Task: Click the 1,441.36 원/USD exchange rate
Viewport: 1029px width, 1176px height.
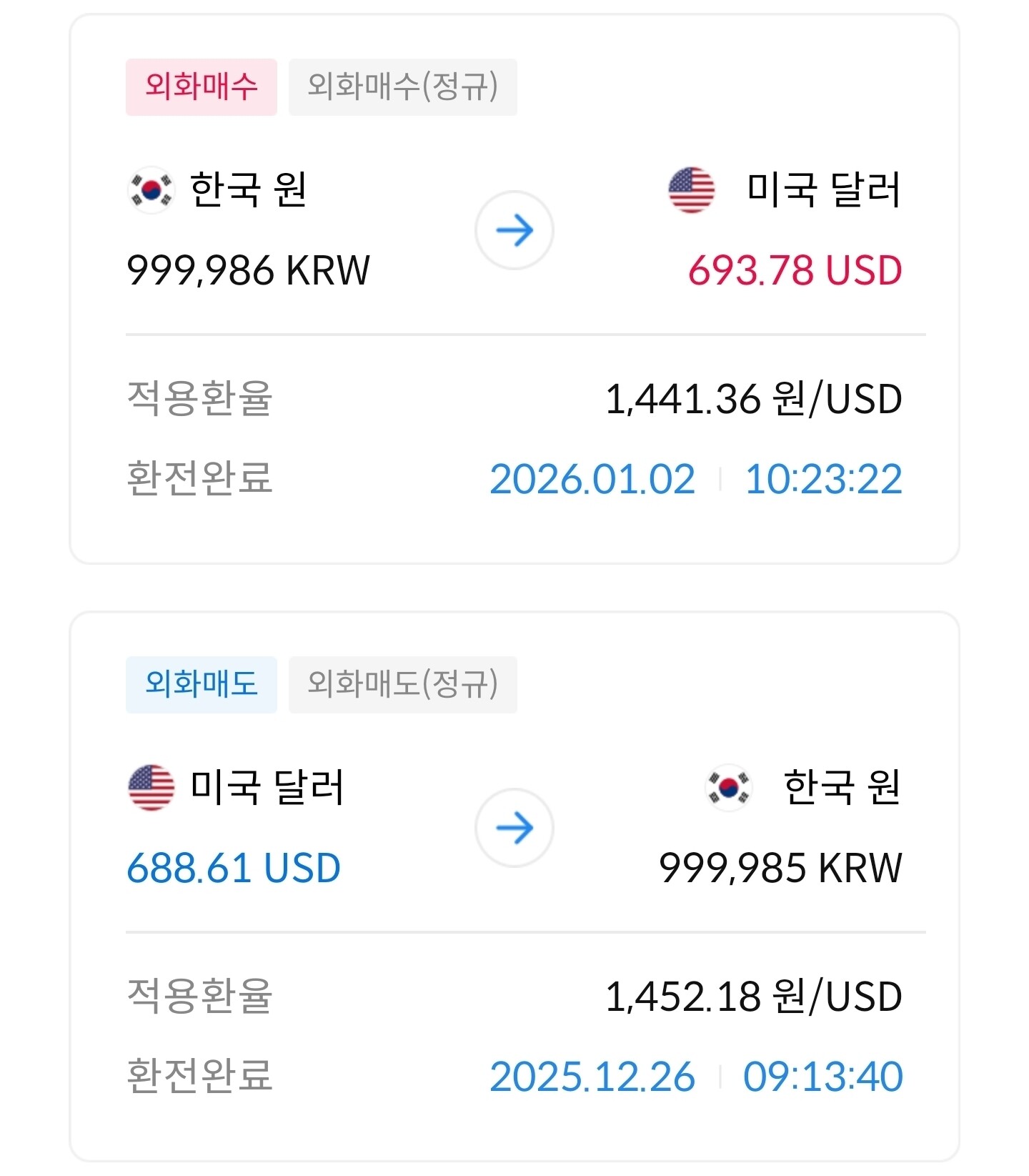Action: click(753, 399)
